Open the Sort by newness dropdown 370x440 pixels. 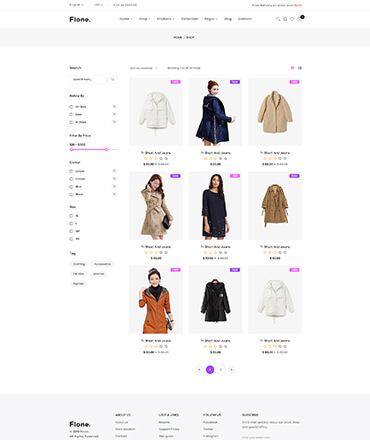coord(144,68)
